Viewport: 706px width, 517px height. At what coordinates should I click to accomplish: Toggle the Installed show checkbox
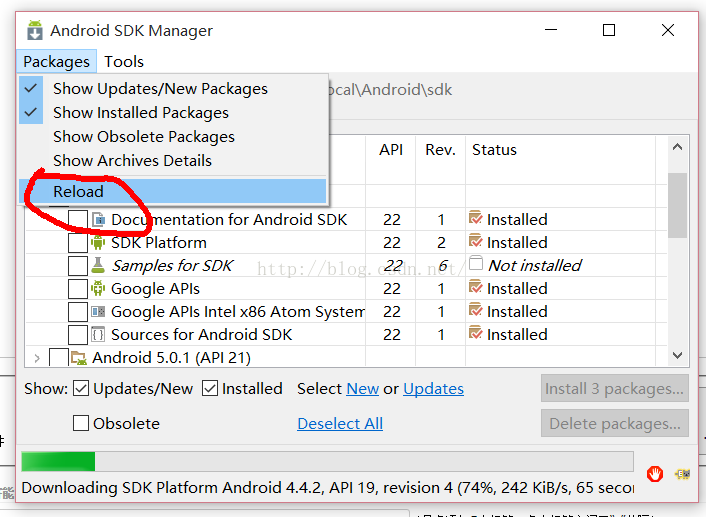(210, 389)
